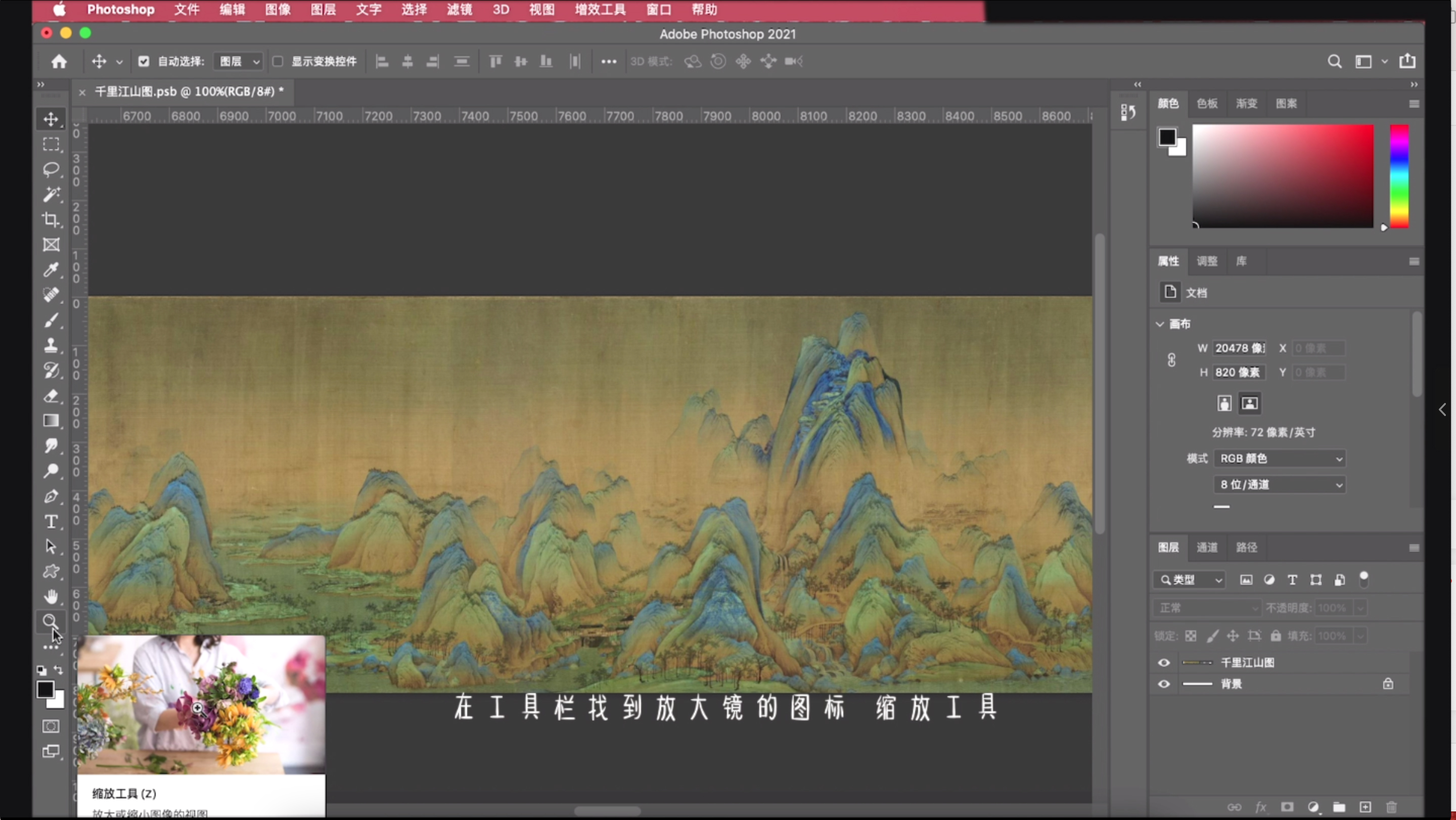This screenshot has height=820, width=1456.
Task: Open the 图像 menu
Action: pos(278,10)
